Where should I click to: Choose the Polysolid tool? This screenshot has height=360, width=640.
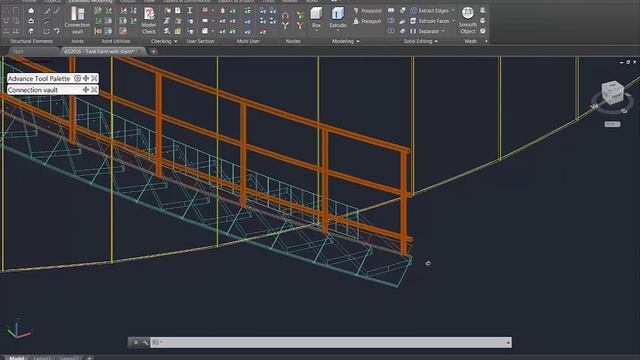pos(367,11)
